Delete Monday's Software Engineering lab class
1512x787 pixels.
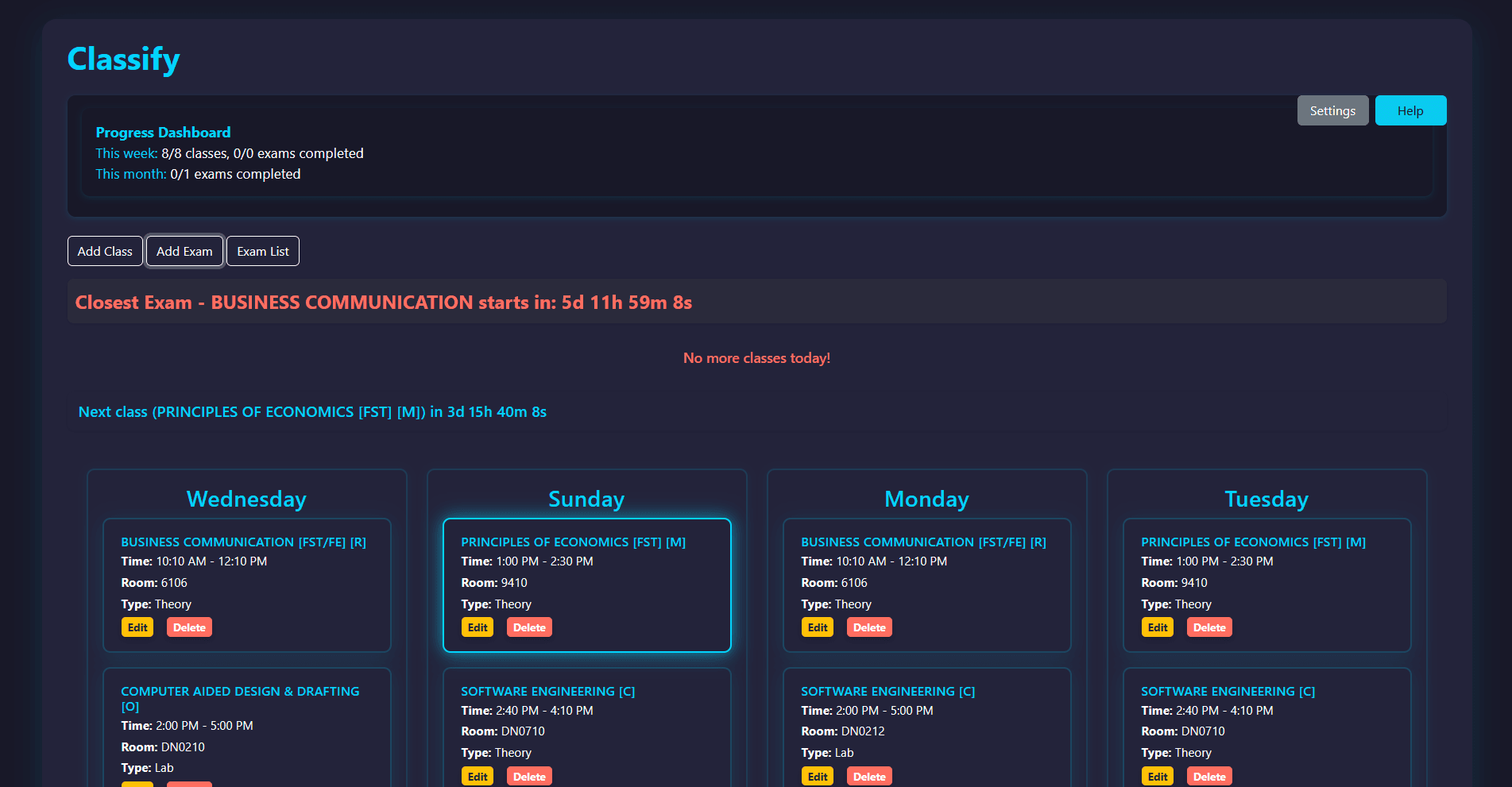[x=869, y=776]
